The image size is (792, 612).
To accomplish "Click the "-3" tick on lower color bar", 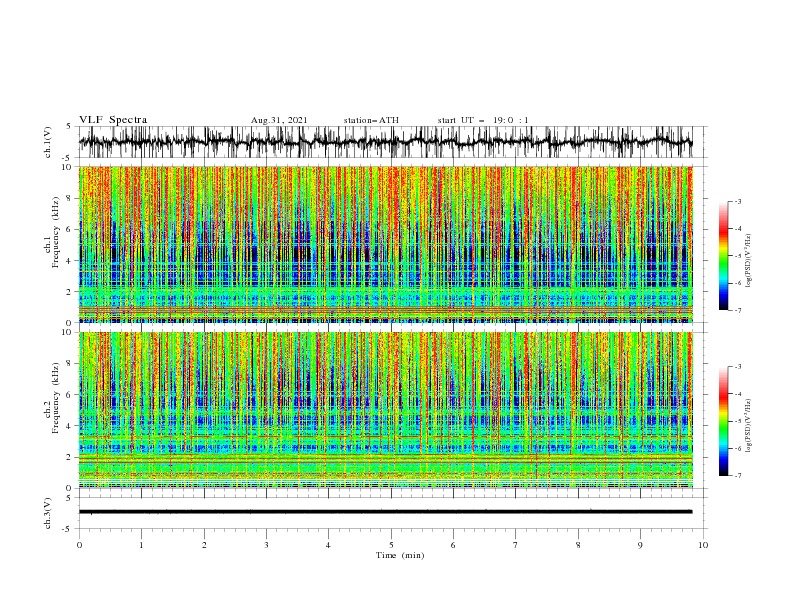I will click(x=738, y=367).
